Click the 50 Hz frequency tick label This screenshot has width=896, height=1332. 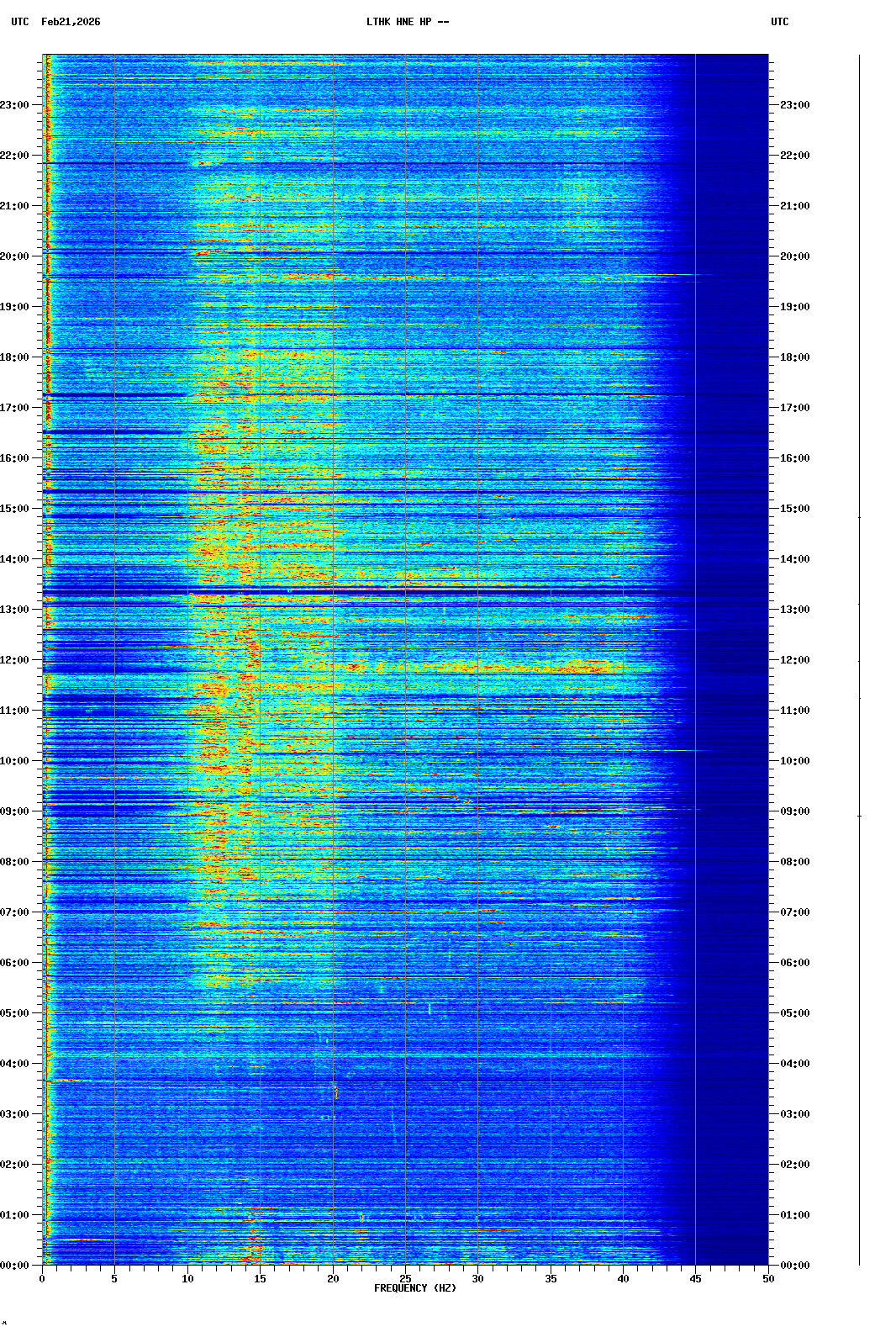[768, 1279]
